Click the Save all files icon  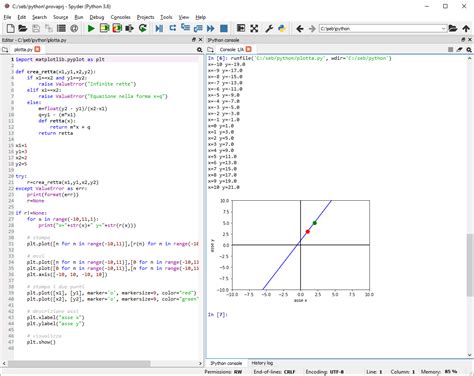click(49, 28)
